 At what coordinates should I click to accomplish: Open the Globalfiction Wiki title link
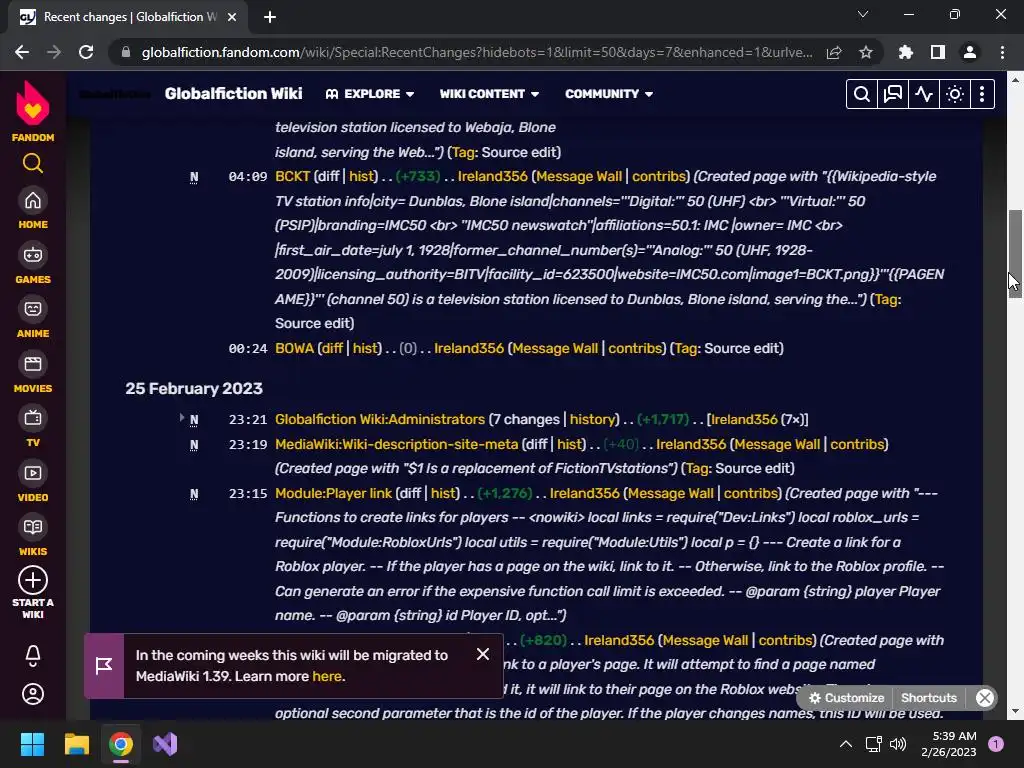pyautogui.click(x=233, y=94)
